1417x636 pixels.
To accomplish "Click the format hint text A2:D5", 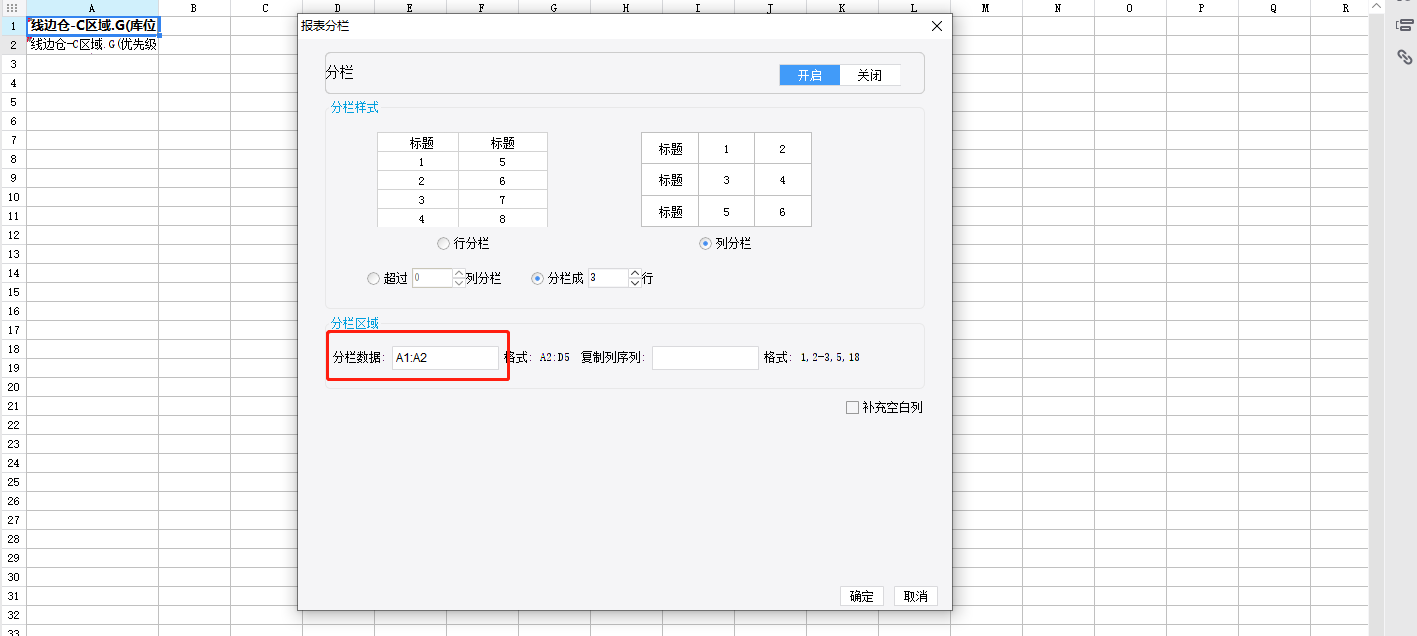I will (x=555, y=358).
